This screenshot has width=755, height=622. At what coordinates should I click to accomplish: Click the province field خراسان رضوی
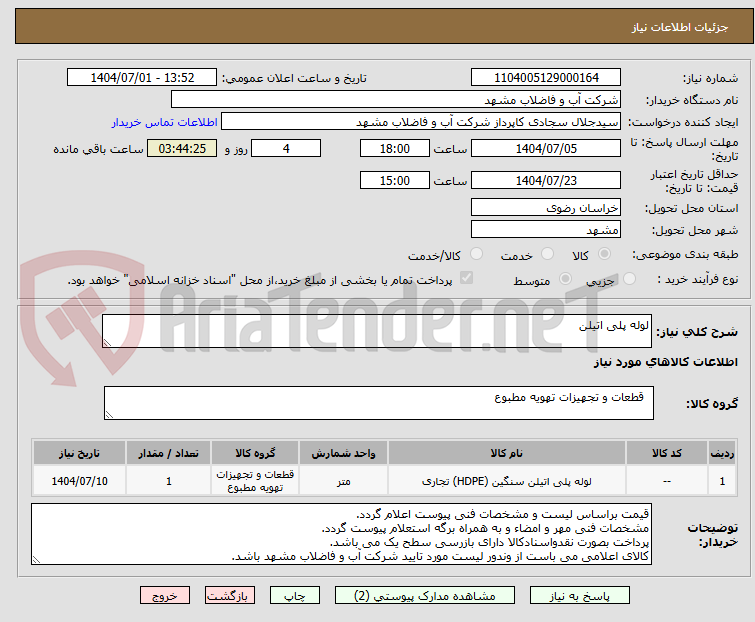546,207
